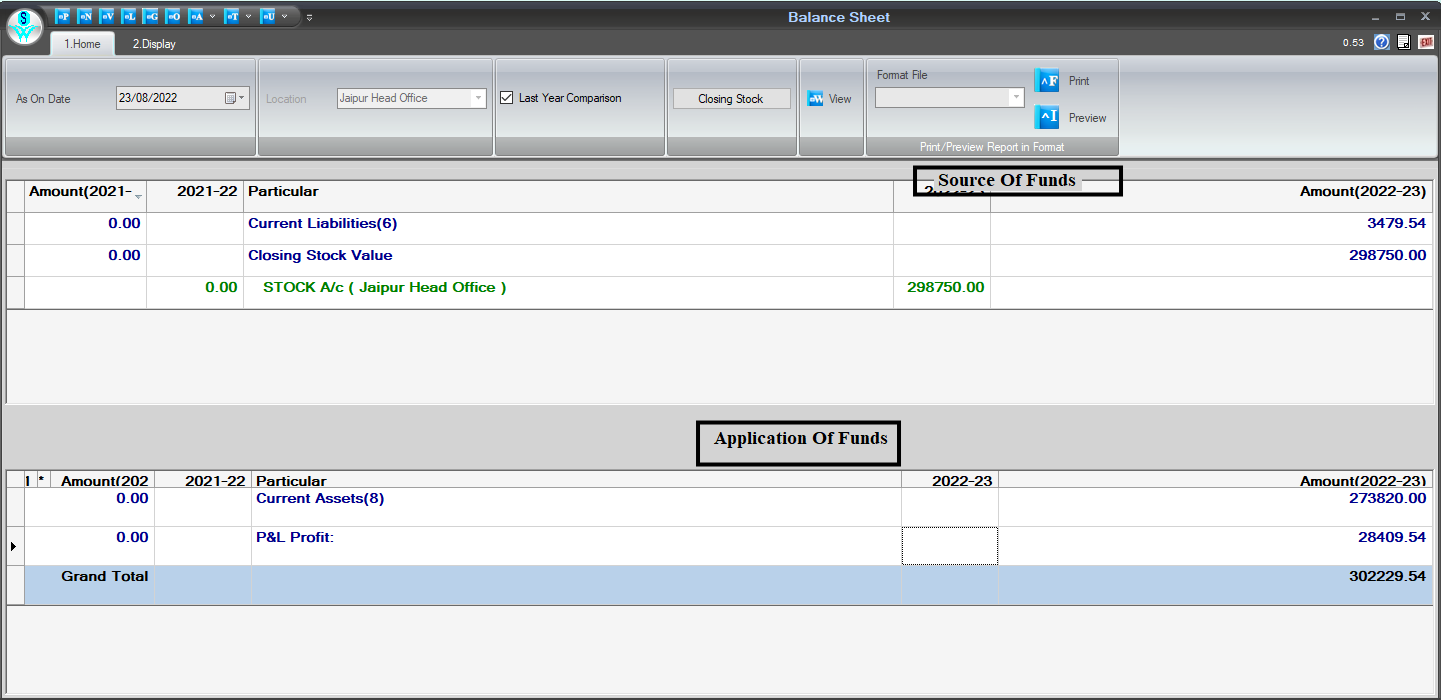
Task: Open the As On Date calendar dropdown
Action: point(236,98)
